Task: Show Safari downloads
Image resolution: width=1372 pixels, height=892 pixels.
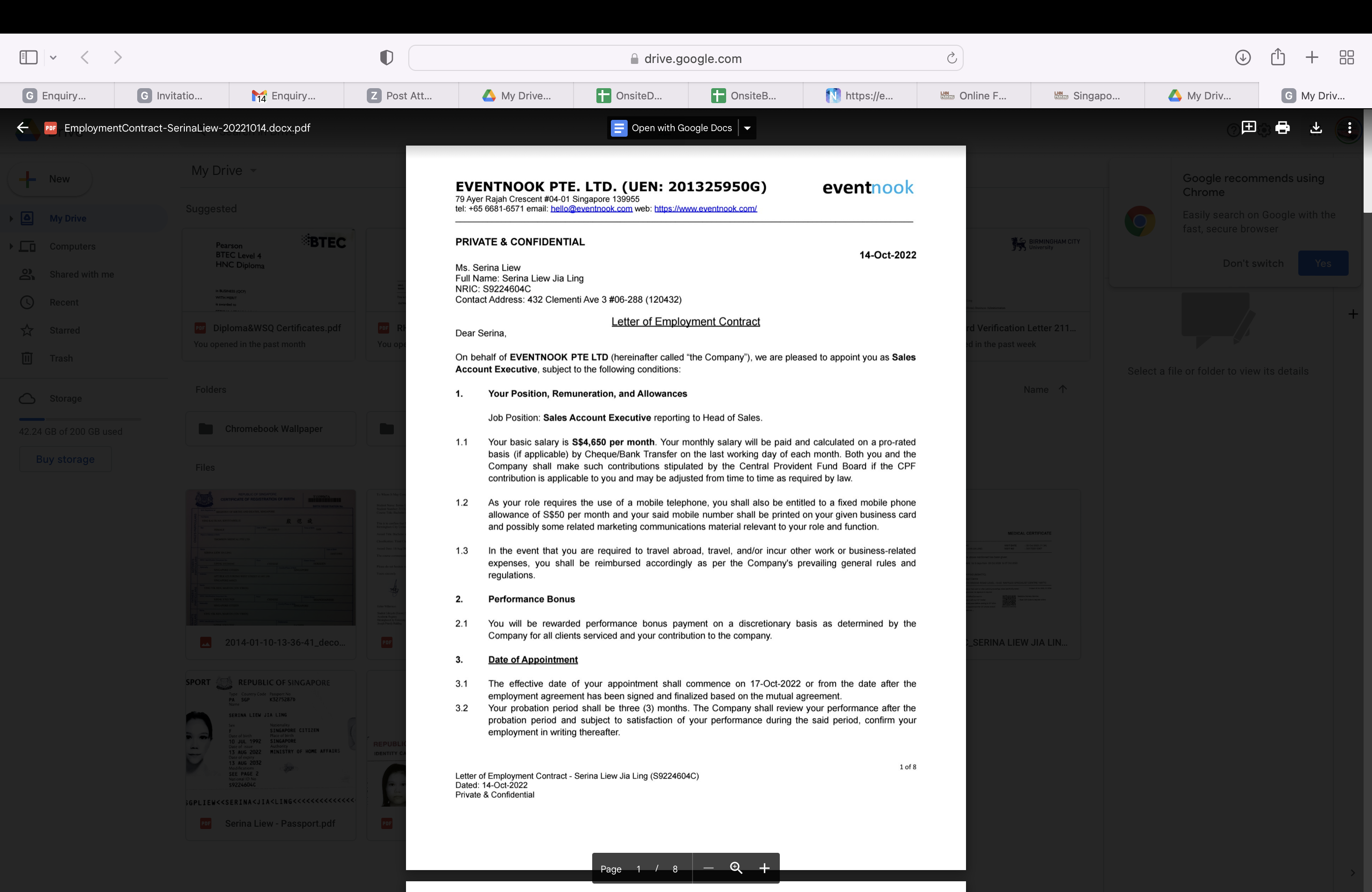Action: (1242, 57)
